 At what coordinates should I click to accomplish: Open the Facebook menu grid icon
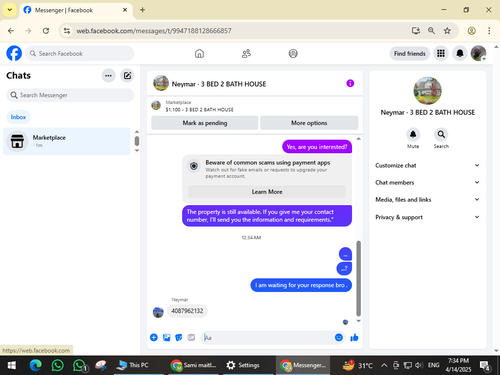click(x=441, y=53)
